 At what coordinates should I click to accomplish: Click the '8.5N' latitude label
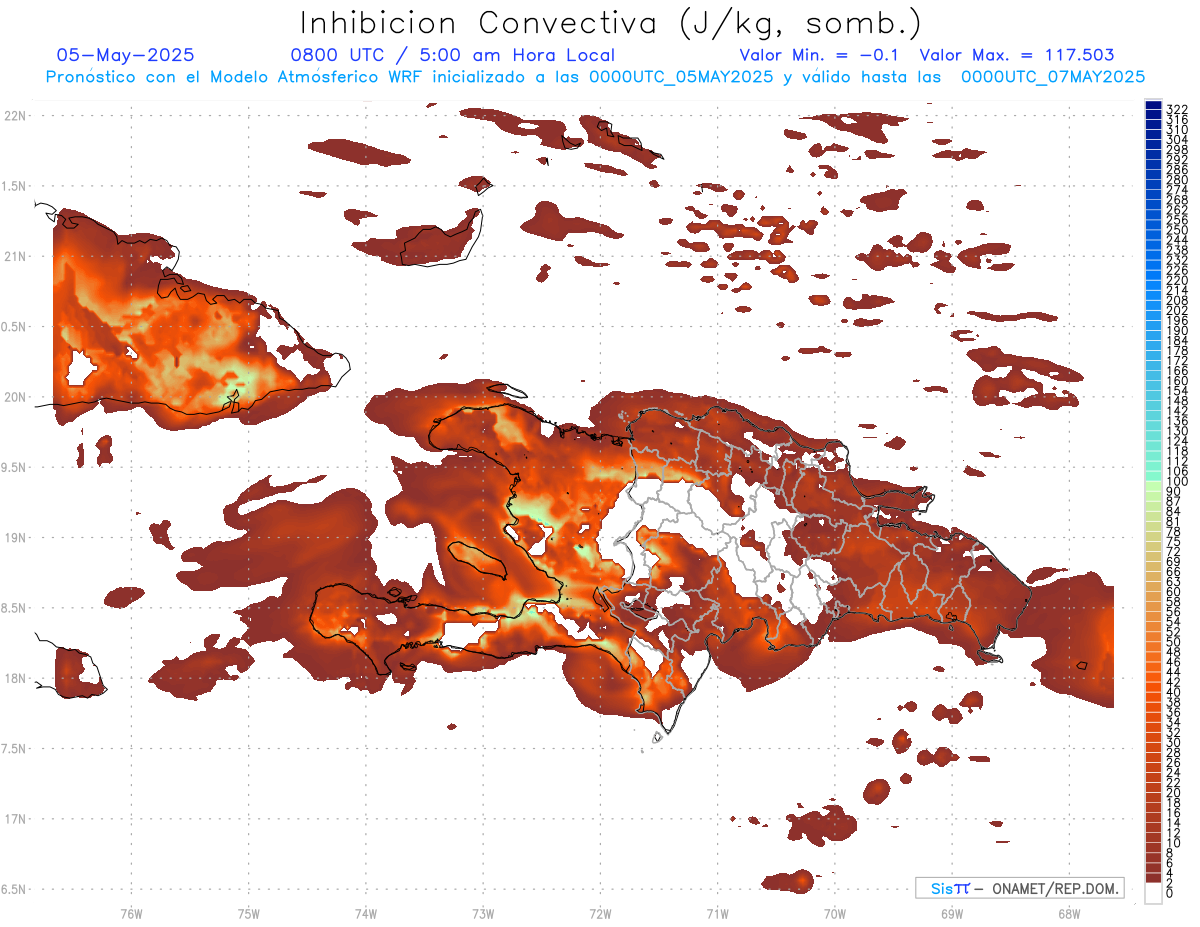pyautogui.click(x=14, y=608)
